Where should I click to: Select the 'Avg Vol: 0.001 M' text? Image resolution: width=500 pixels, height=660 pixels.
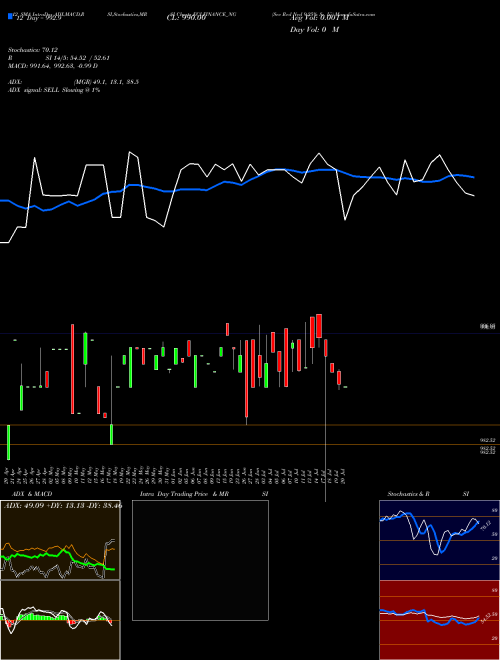319,18
